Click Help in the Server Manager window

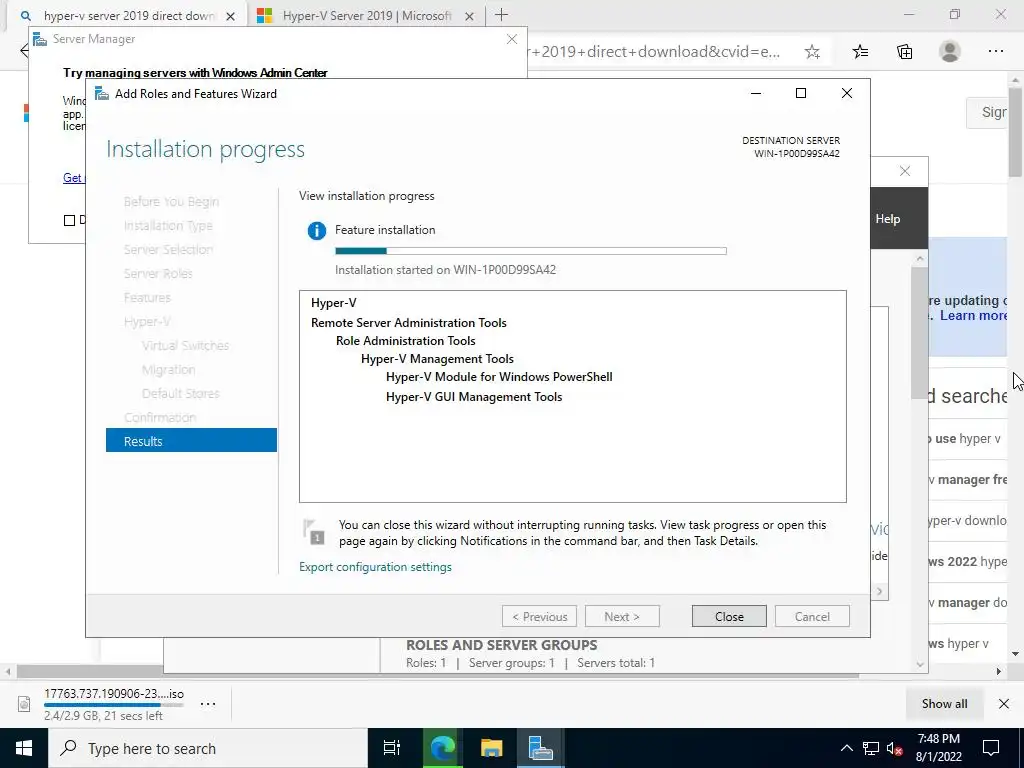888,219
